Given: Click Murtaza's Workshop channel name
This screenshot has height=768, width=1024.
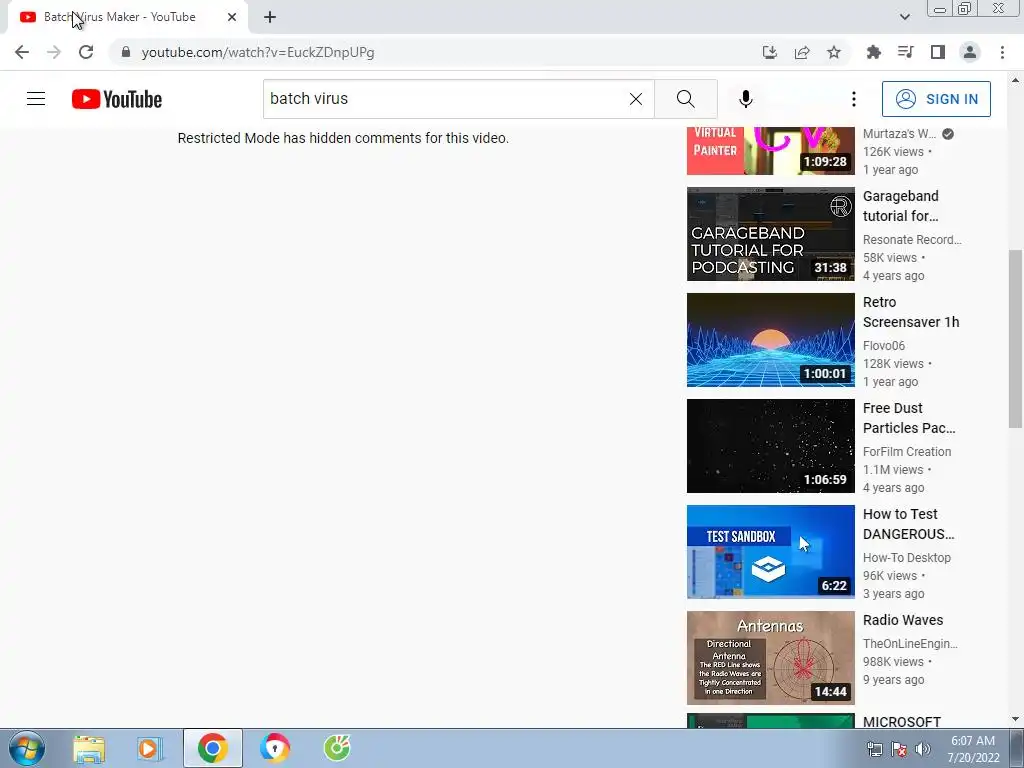Looking at the screenshot, I should [899, 133].
